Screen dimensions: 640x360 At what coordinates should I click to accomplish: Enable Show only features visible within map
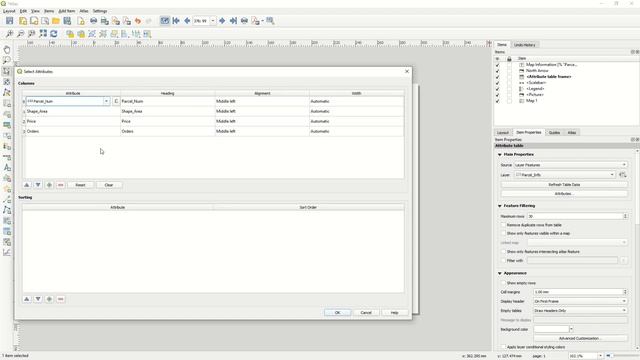pos(503,233)
